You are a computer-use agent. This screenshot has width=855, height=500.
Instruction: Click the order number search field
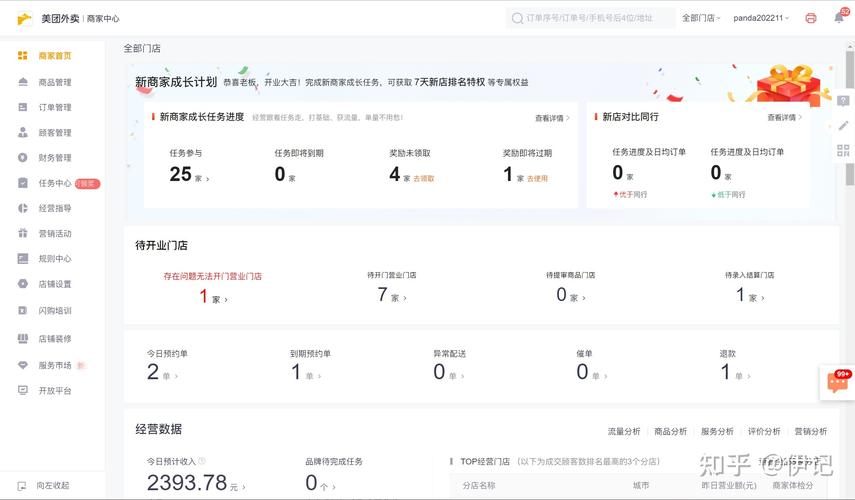point(590,18)
